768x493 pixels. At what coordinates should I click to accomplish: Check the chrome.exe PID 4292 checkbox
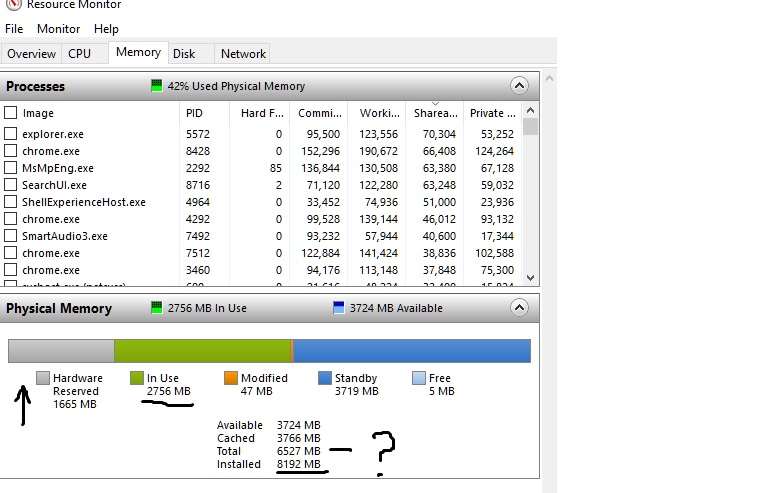10,219
